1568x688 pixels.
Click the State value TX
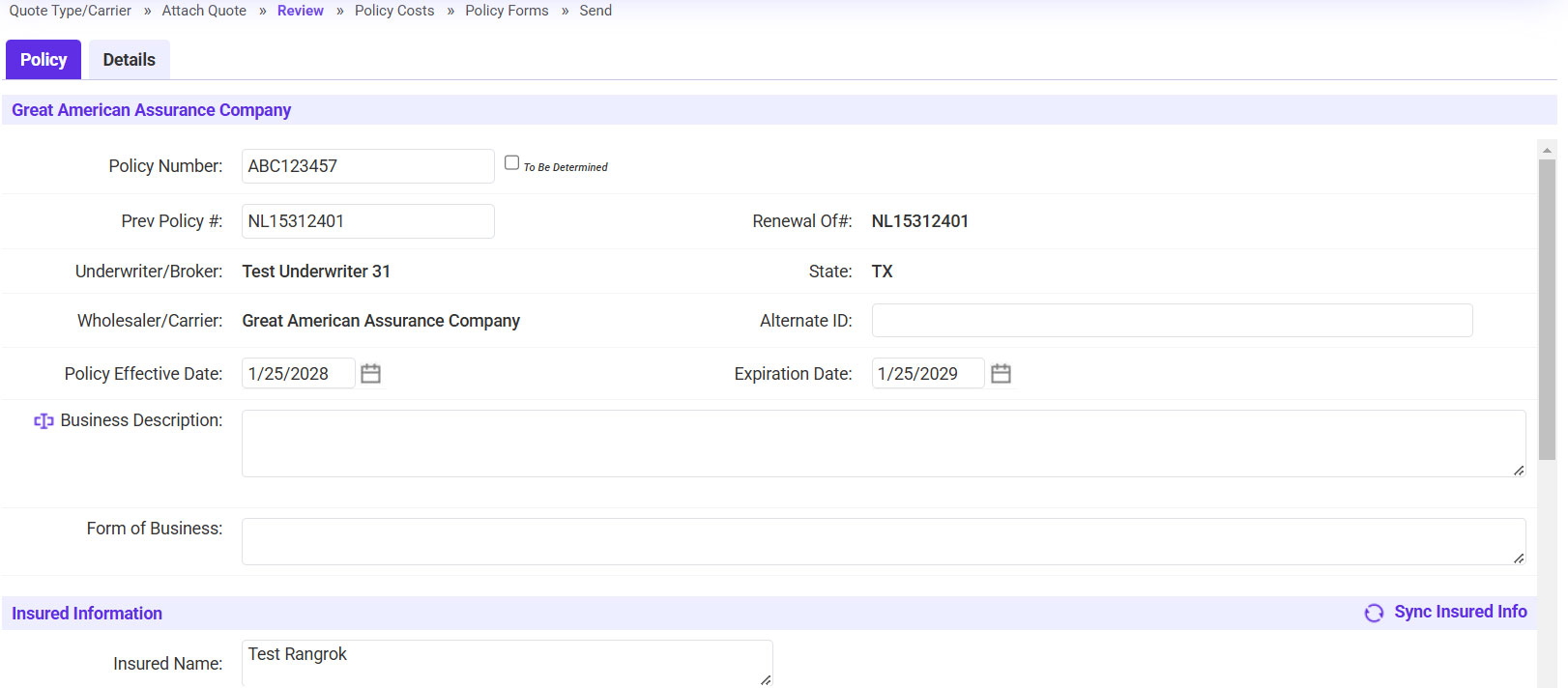883,272
